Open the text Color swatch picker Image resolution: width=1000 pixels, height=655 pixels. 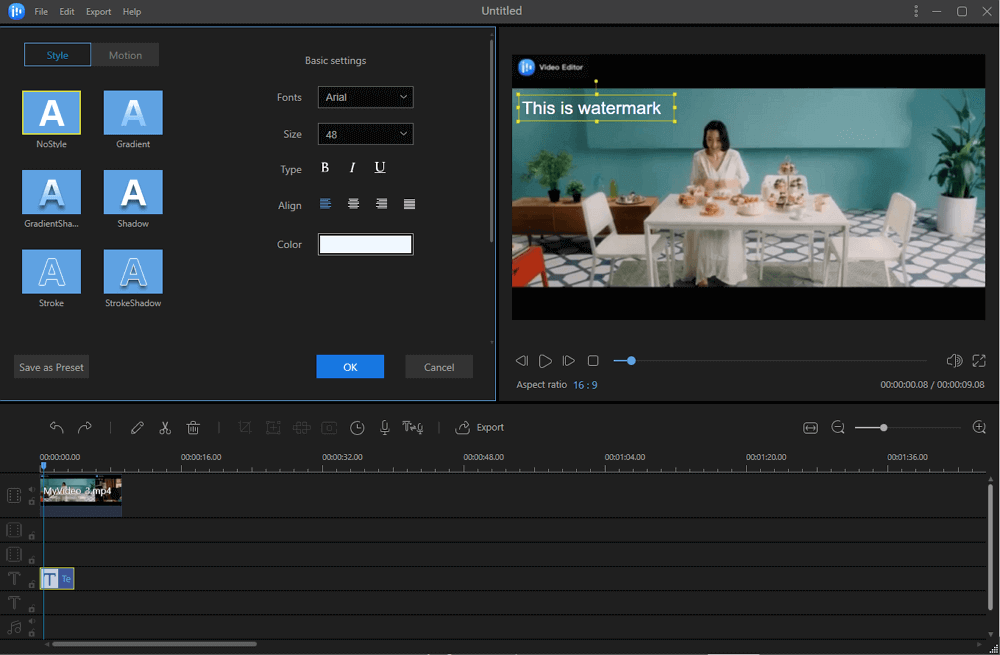[x=365, y=244]
